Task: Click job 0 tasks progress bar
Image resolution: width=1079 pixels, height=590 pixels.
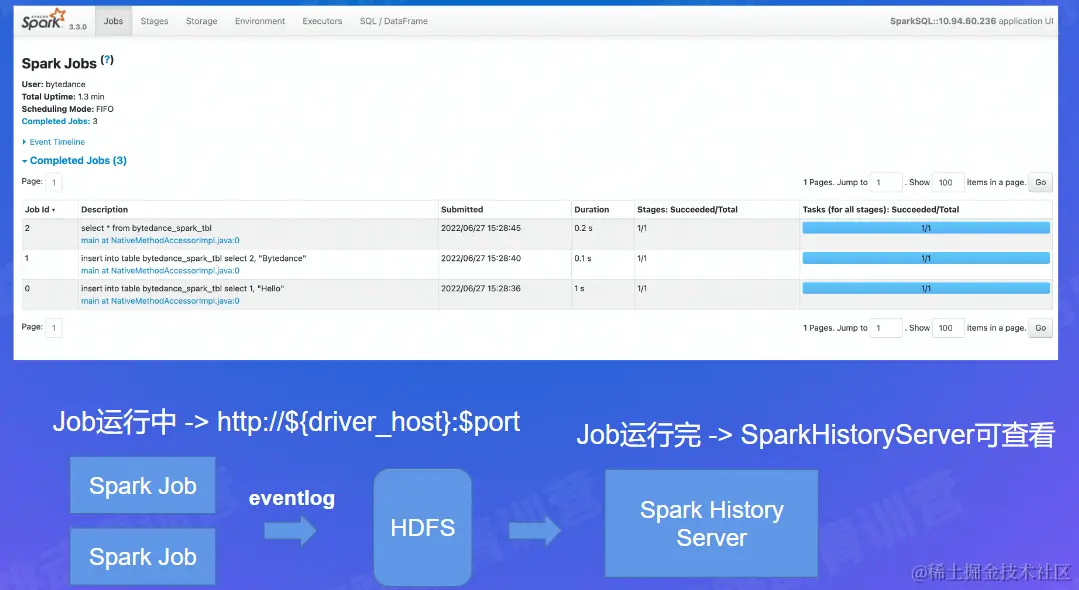Action: pos(926,288)
